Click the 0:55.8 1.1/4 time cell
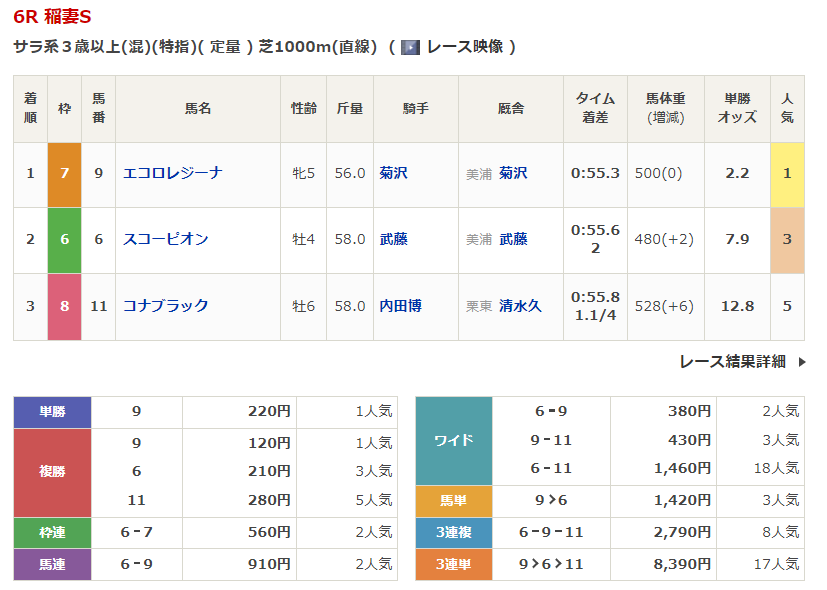The height and width of the screenshot is (590, 827). 595,306
